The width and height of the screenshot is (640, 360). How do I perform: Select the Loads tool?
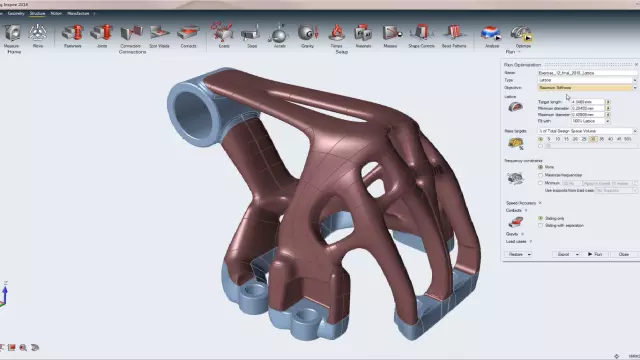(222, 33)
